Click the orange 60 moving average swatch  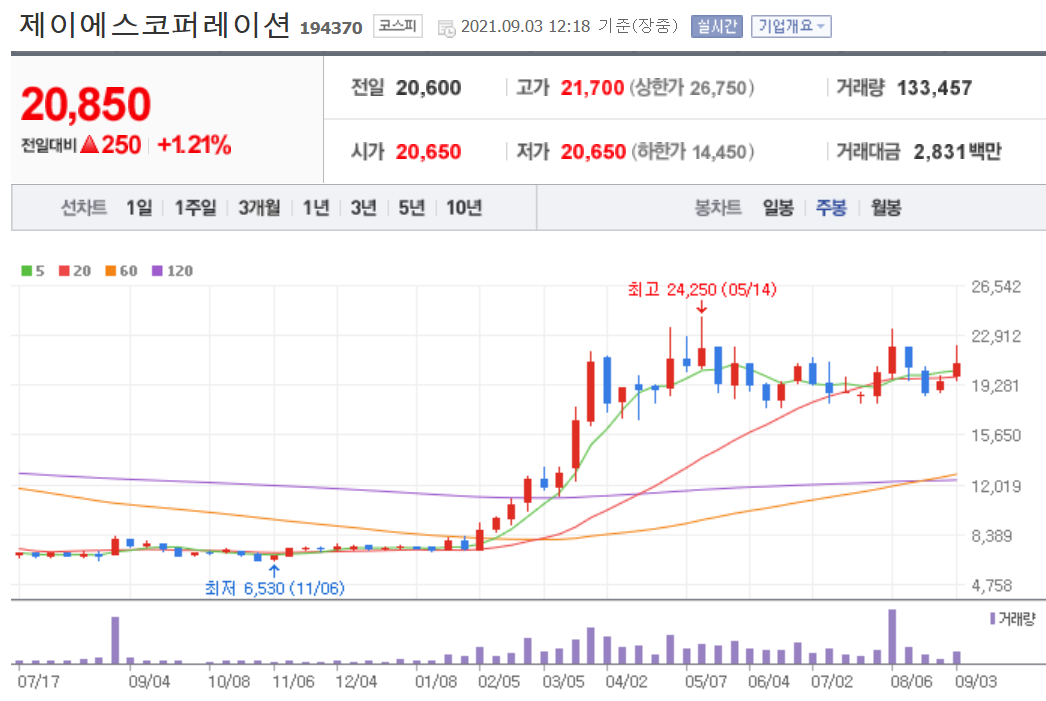pyautogui.click(x=111, y=271)
